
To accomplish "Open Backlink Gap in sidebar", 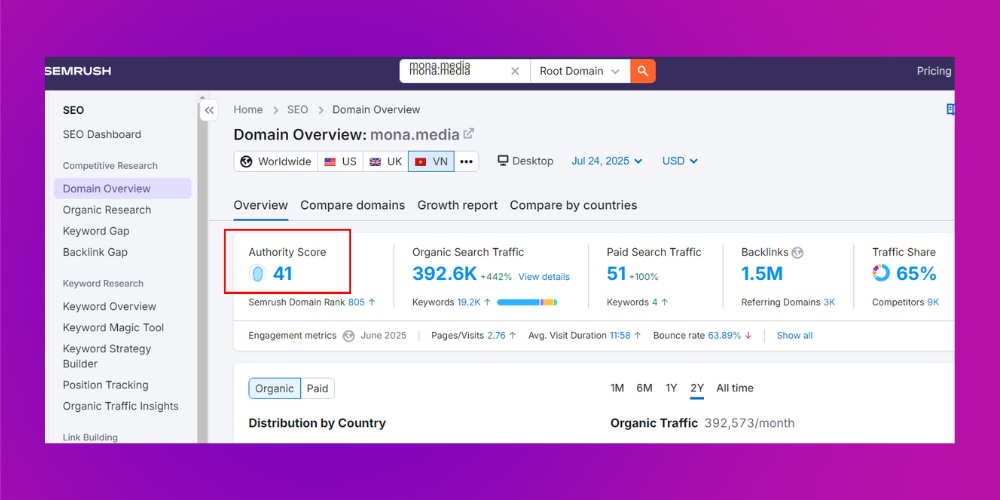I will [x=95, y=252].
